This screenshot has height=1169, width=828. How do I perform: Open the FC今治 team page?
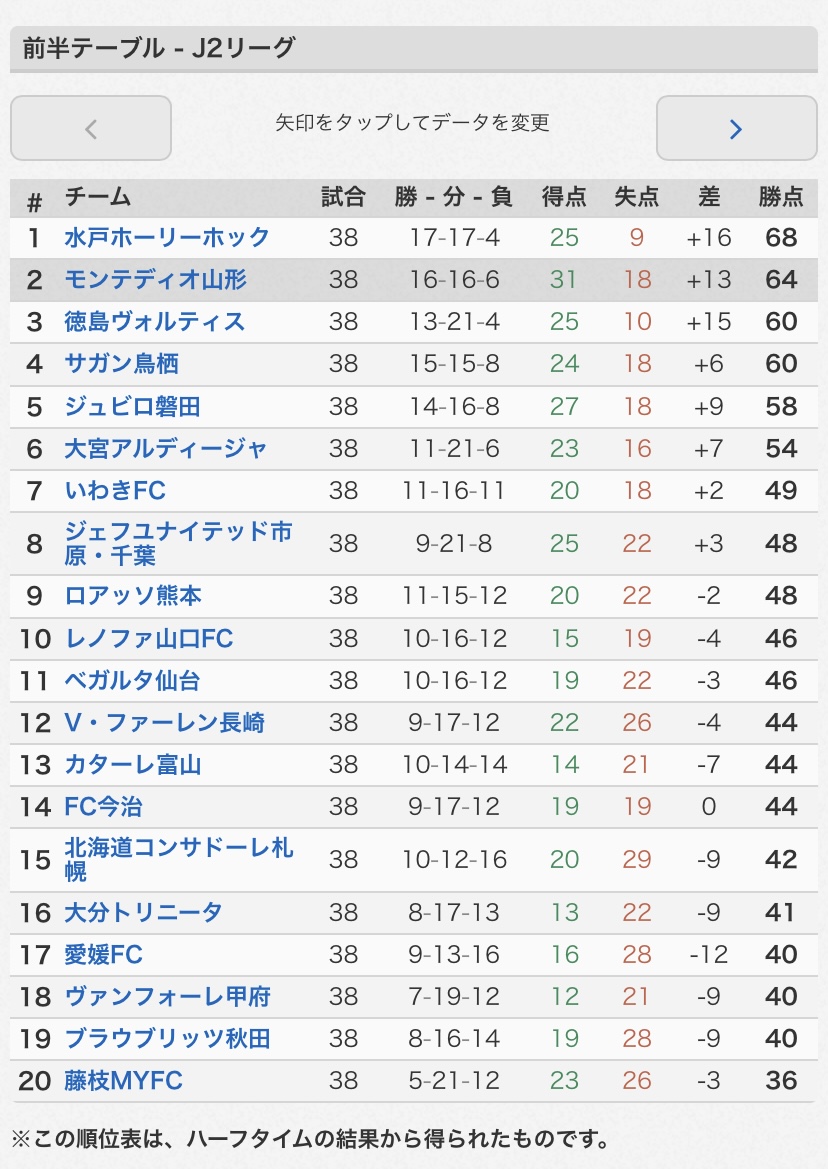(104, 807)
